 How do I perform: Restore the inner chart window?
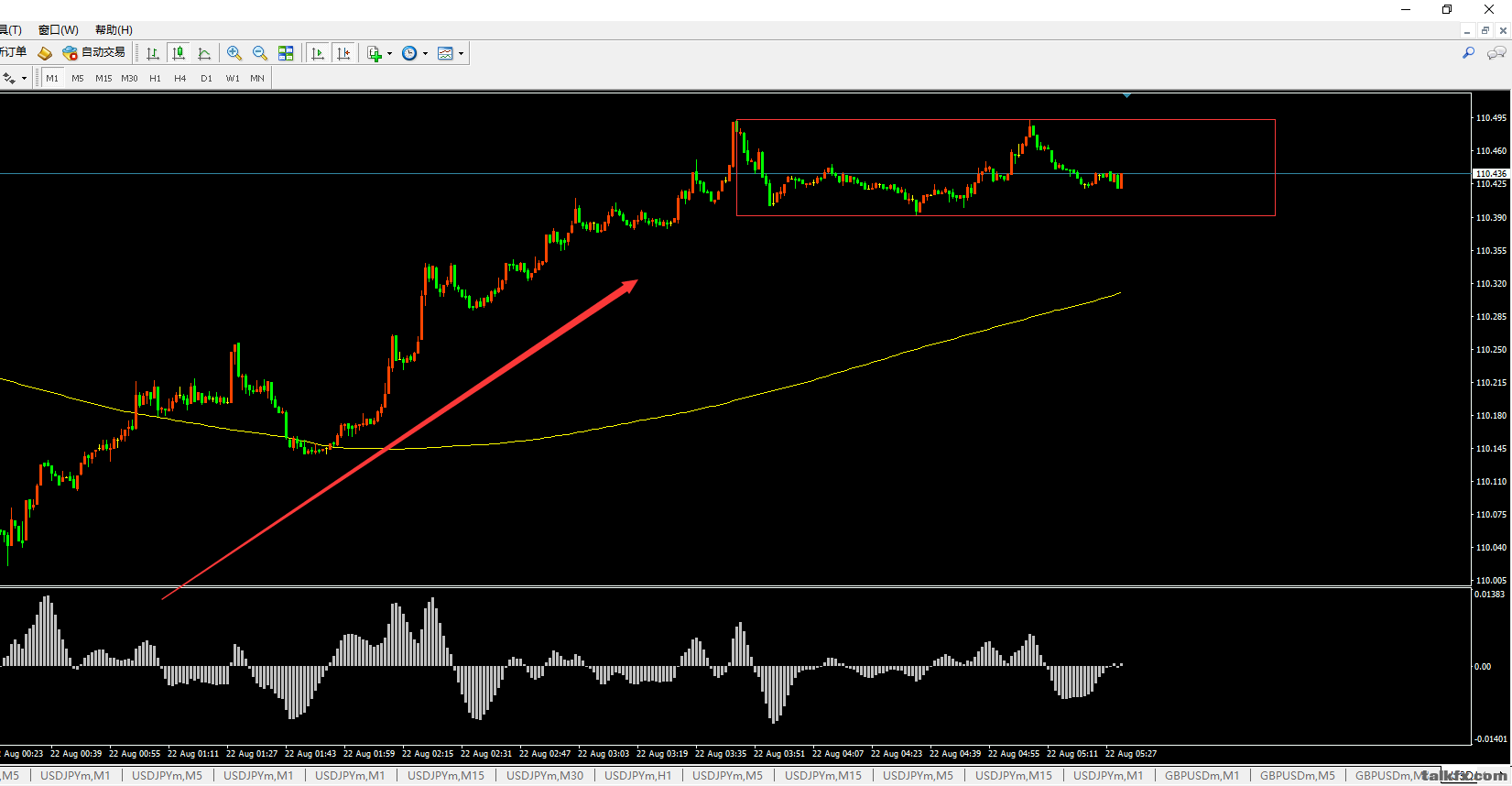point(1485,30)
